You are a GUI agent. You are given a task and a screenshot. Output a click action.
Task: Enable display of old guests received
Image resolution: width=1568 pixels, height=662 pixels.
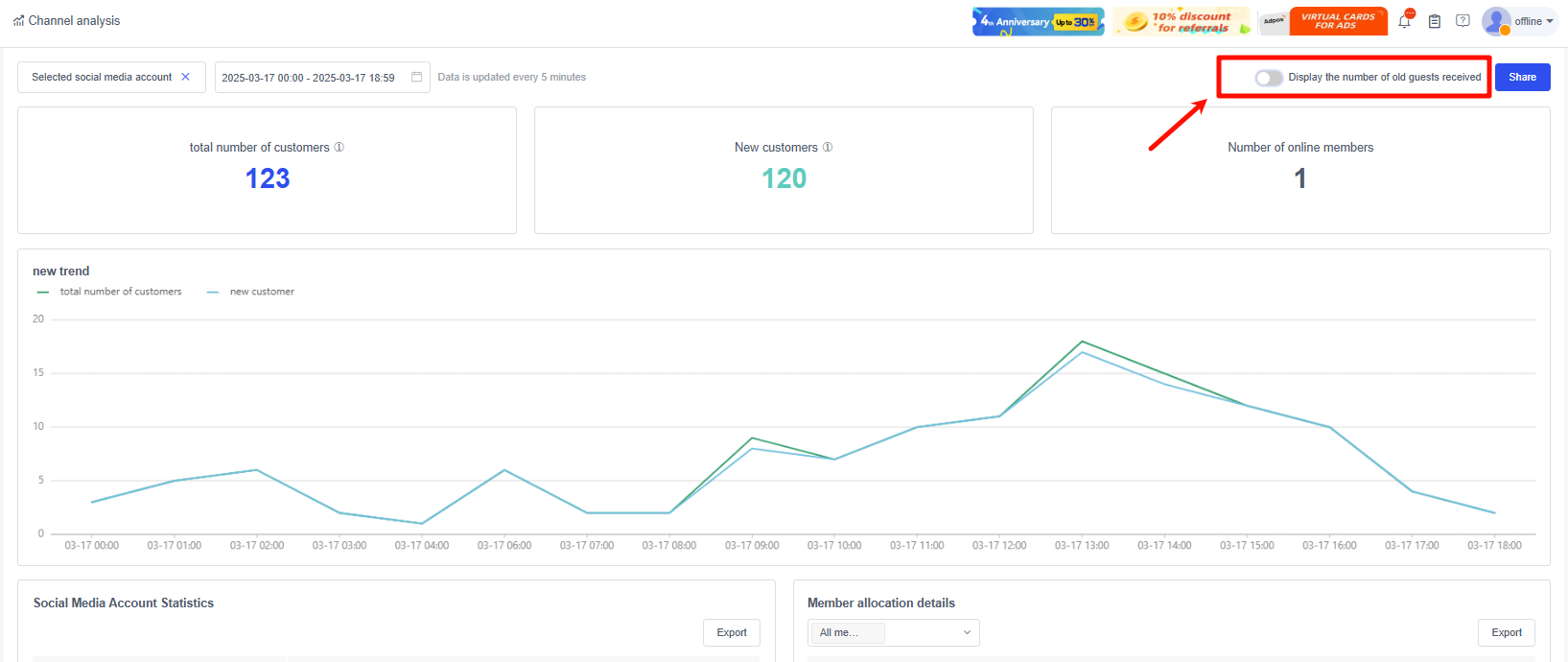click(x=1269, y=78)
